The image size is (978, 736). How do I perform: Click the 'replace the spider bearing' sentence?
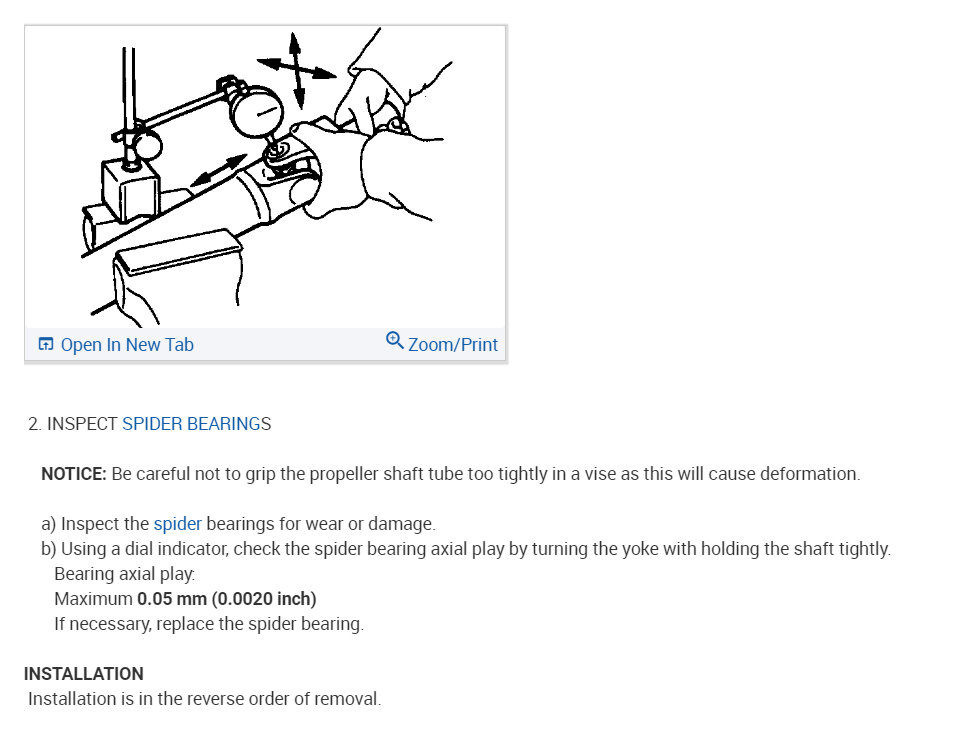click(209, 624)
